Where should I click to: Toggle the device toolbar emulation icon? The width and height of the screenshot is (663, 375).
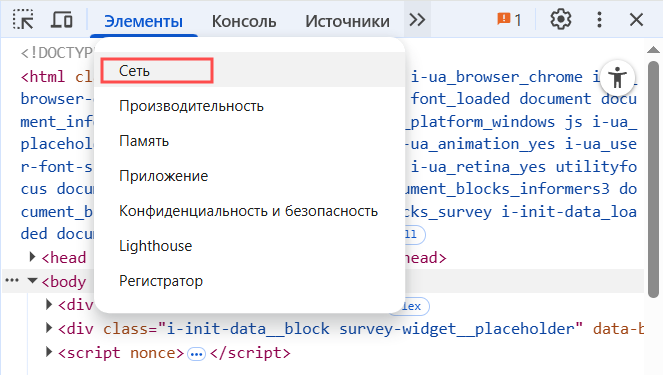(x=62, y=19)
